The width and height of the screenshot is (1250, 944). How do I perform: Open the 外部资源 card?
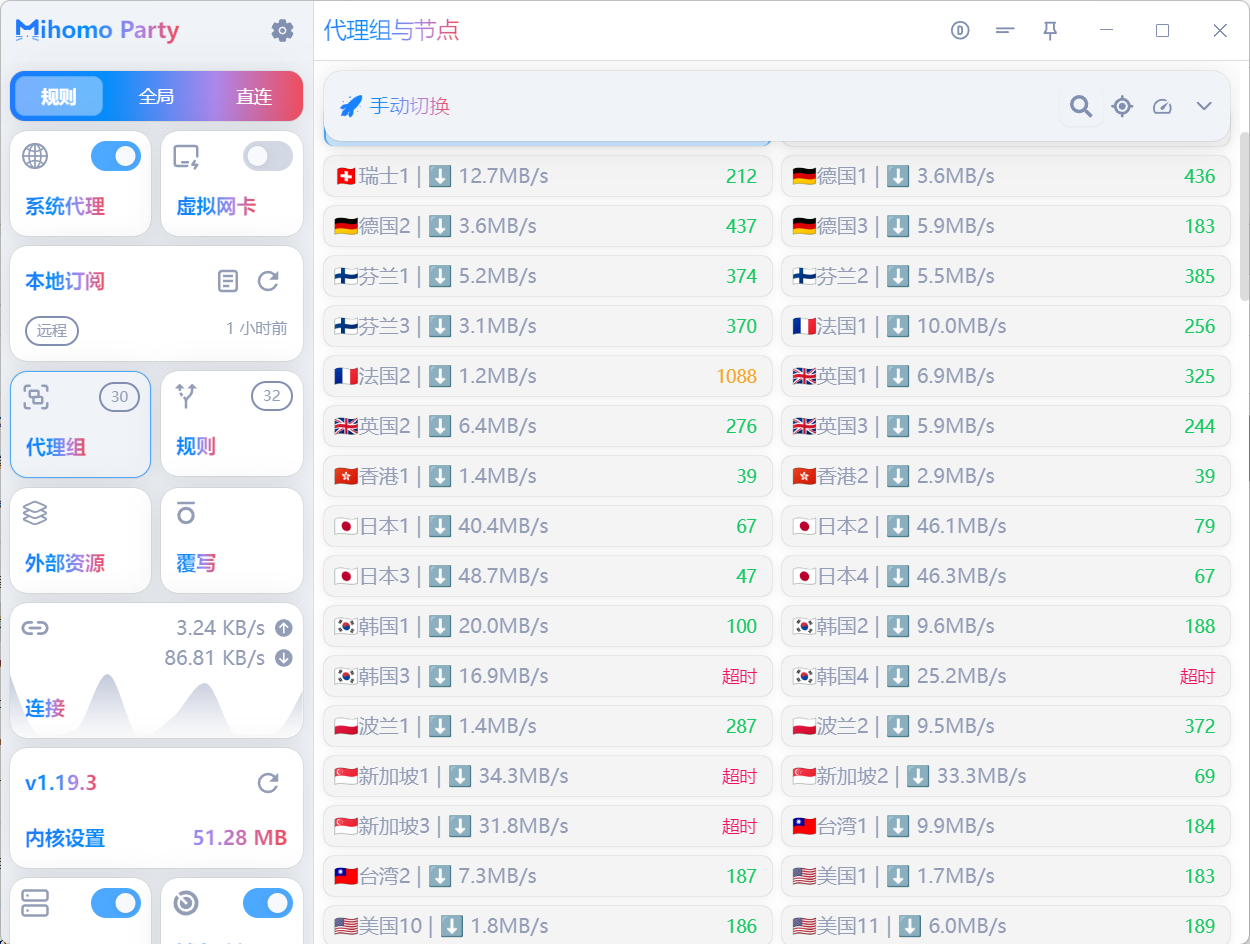(x=80, y=540)
